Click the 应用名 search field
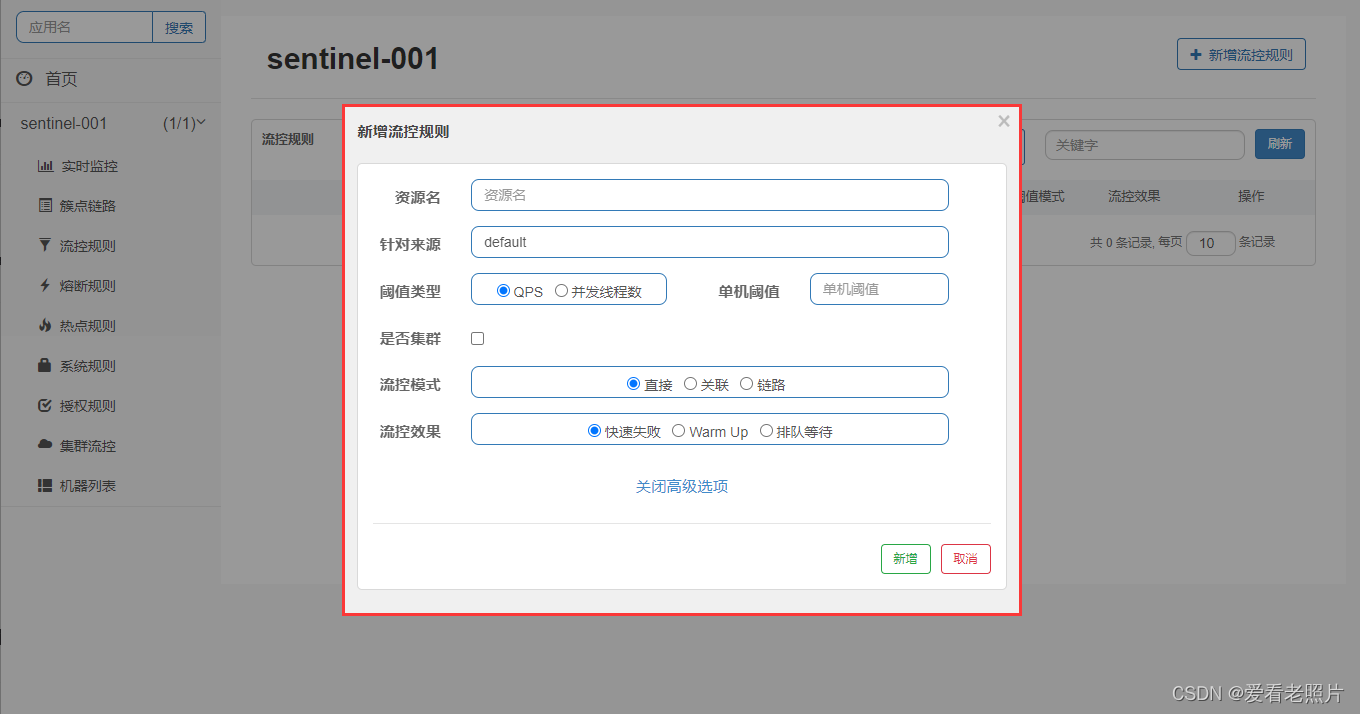1360x714 pixels. tap(85, 28)
